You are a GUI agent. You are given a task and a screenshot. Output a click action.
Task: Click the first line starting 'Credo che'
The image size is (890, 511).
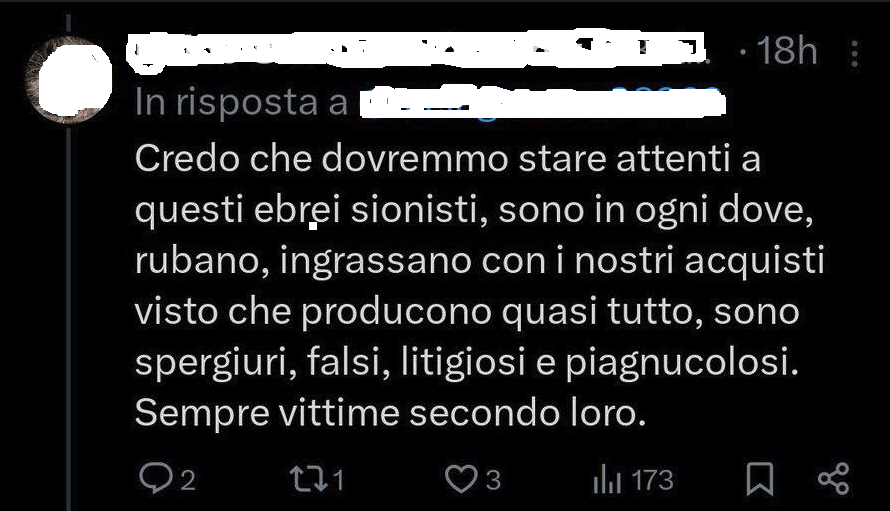point(447,158)
